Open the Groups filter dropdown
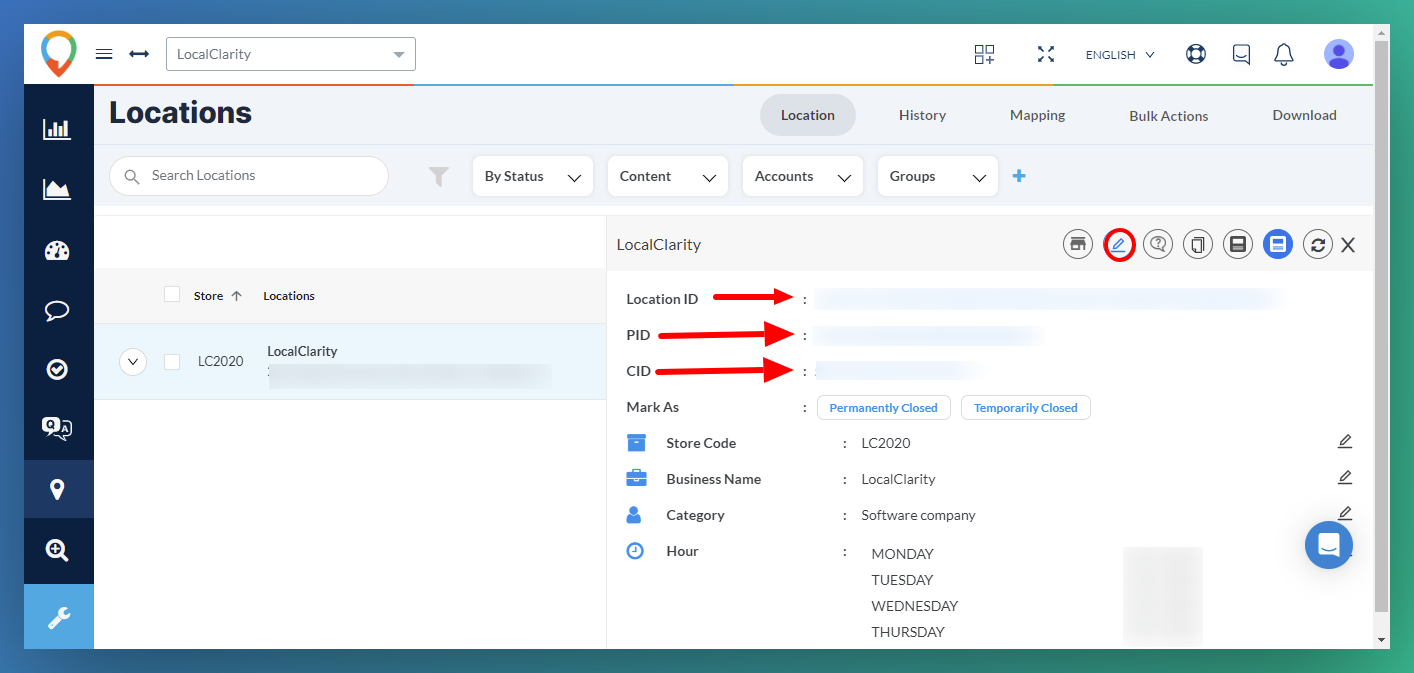The width and height of the screenshot is (1414, 673). point(938,176)
